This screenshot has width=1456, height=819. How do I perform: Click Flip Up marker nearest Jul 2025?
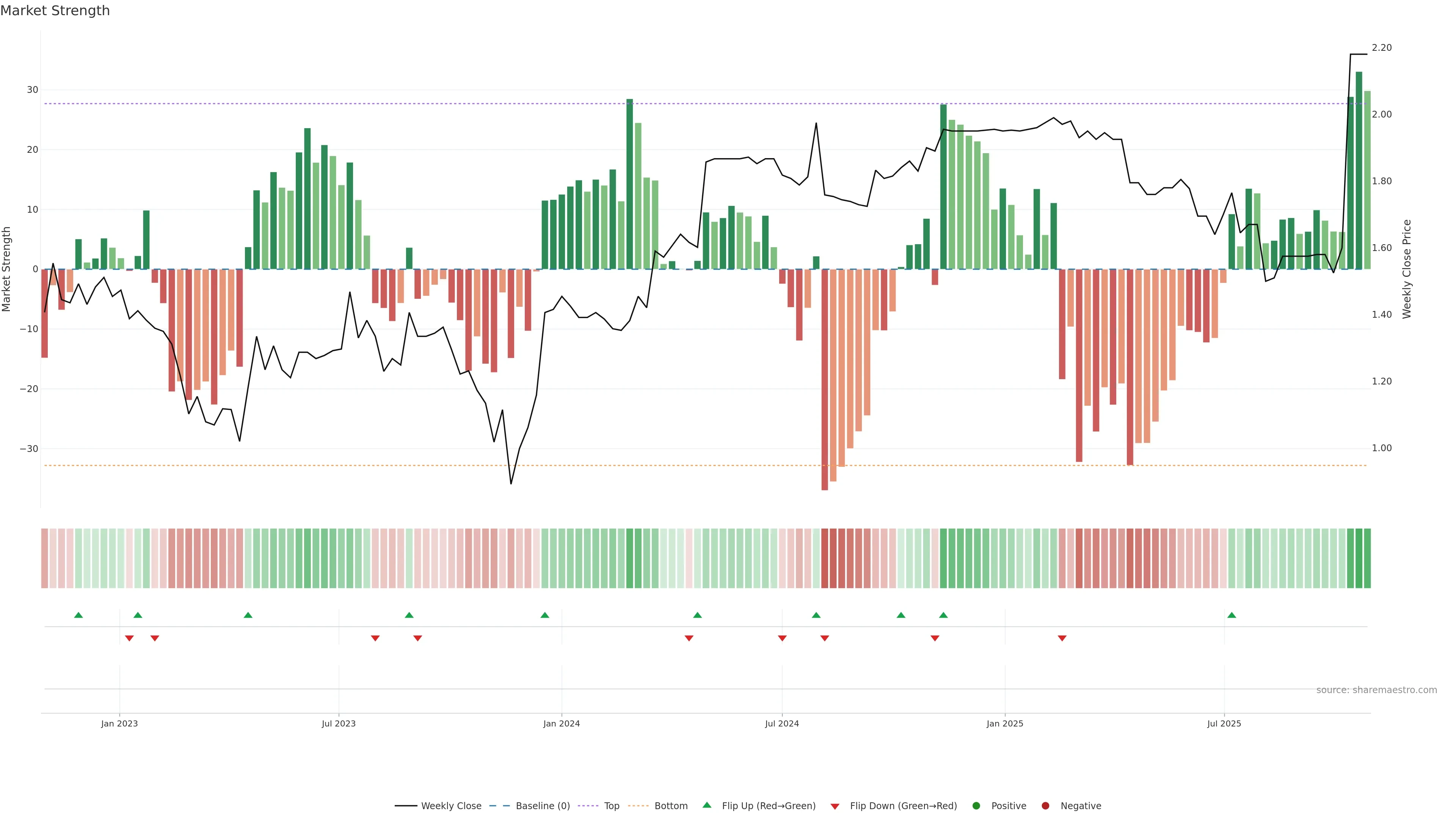[1232, 615]
